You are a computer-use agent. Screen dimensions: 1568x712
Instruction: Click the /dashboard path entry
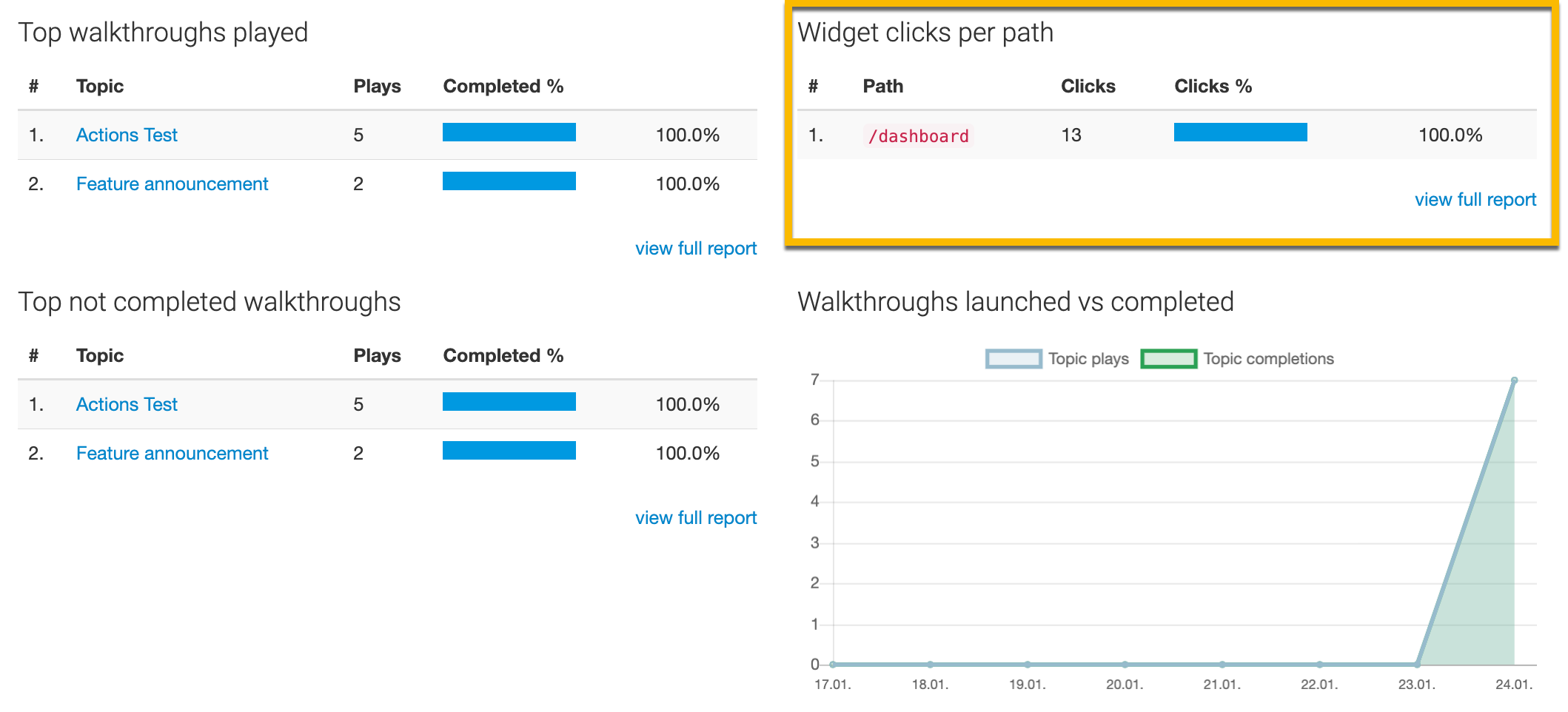tap(918, 136)
